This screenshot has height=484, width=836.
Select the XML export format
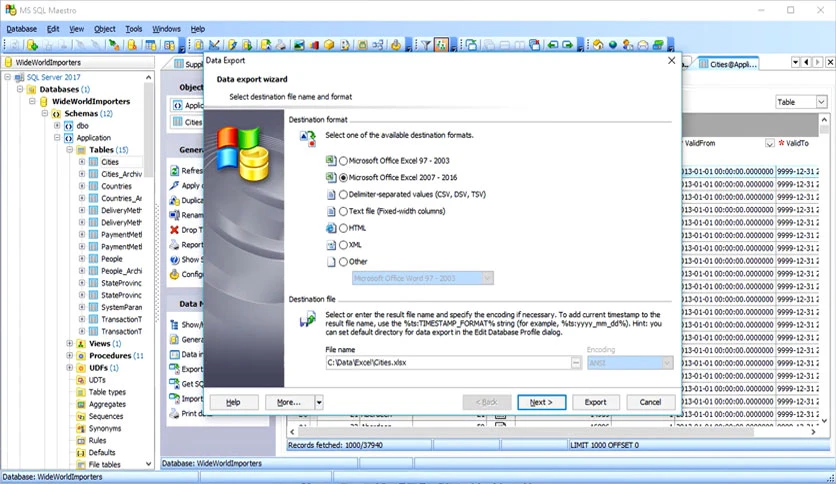coord(343,245)
